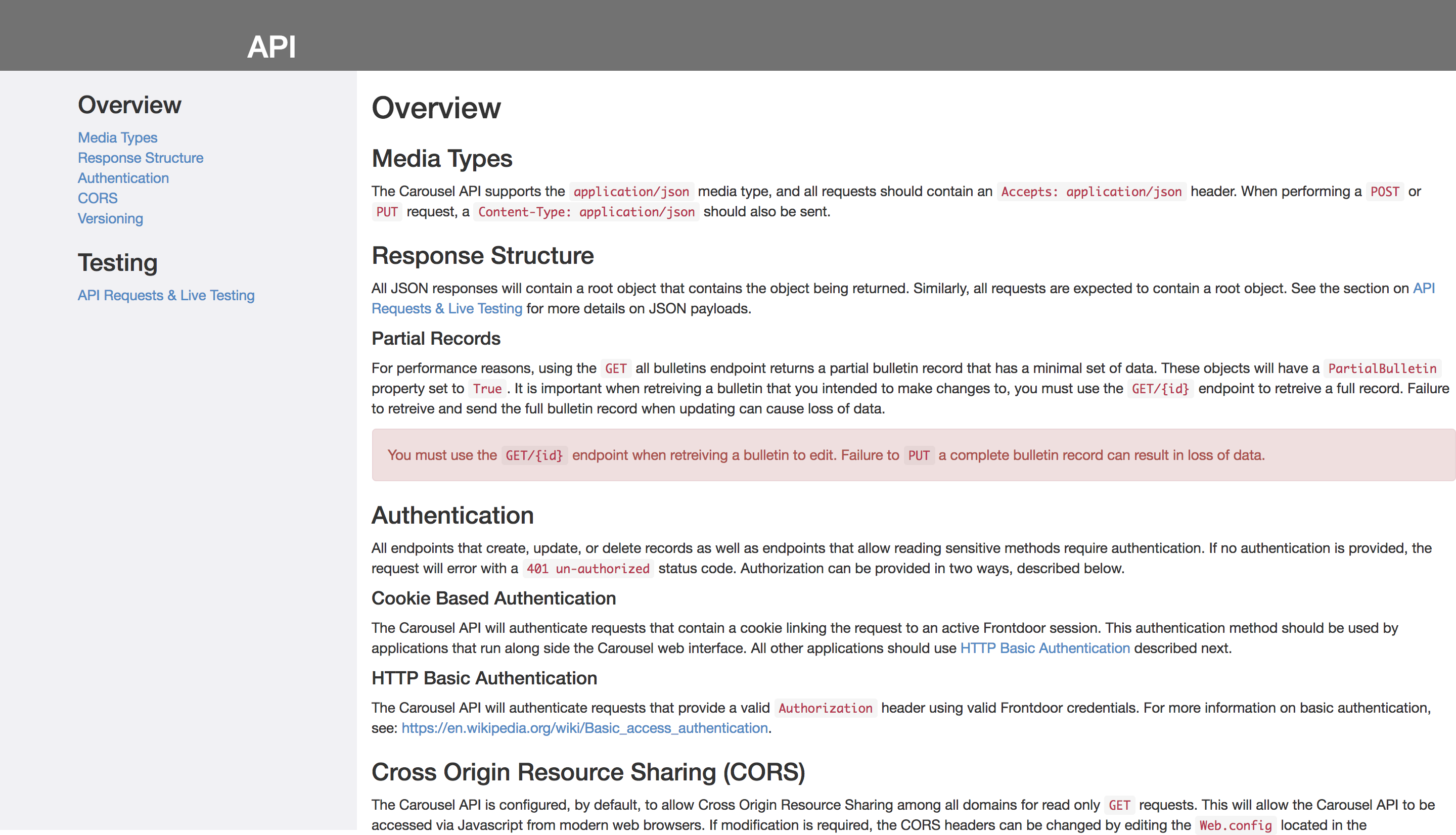1456x835 pixels.
Task: Open the Versioning sidebar link
Action: pyautogui.click(x=110, y=218)
